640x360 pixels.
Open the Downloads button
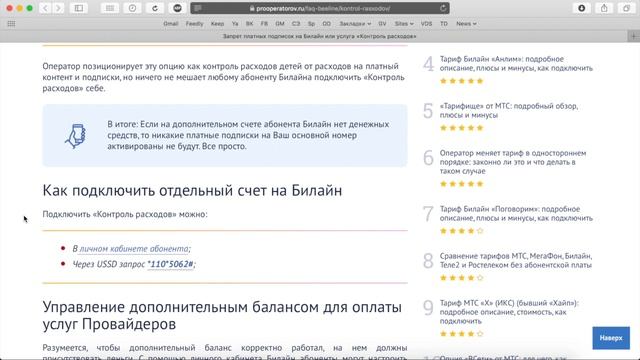[x=582, y=8]
